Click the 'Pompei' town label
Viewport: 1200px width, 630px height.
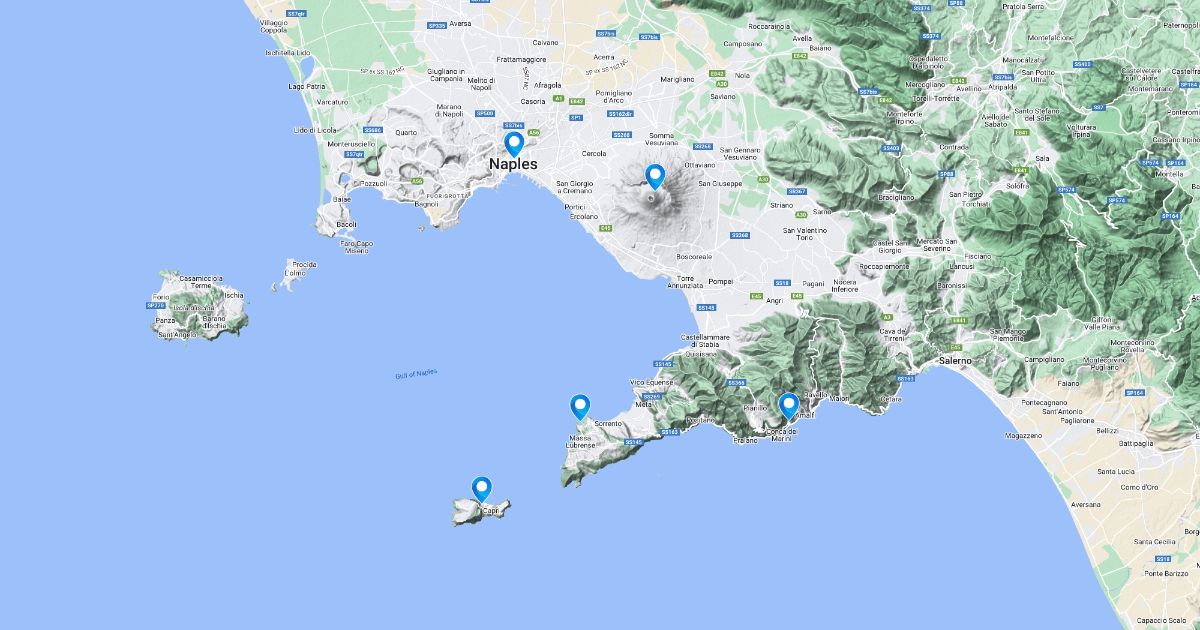(x=720, y=282)
